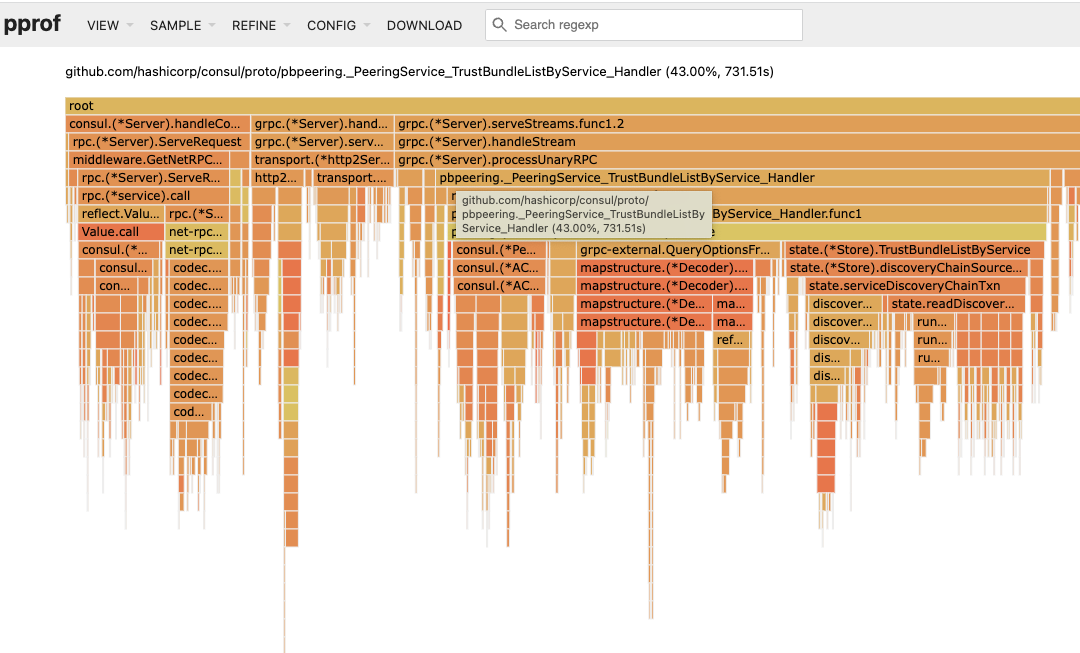Click the pbpeering._PeeringService_TrustBundleListByService_Handler frame
Viewport: 1080px width, 653px height.
[742, 178]
